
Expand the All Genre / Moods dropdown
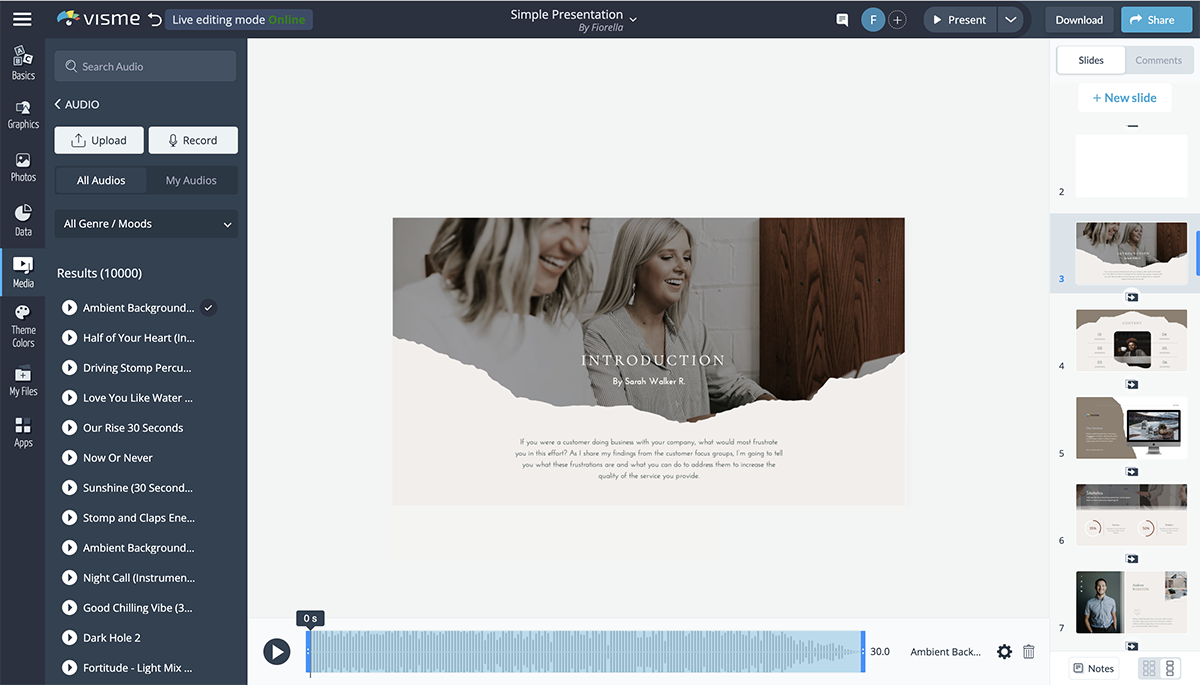(146, 224)
